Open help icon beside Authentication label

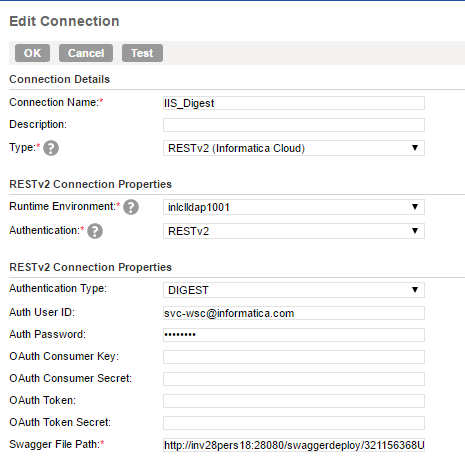point(95,231)
